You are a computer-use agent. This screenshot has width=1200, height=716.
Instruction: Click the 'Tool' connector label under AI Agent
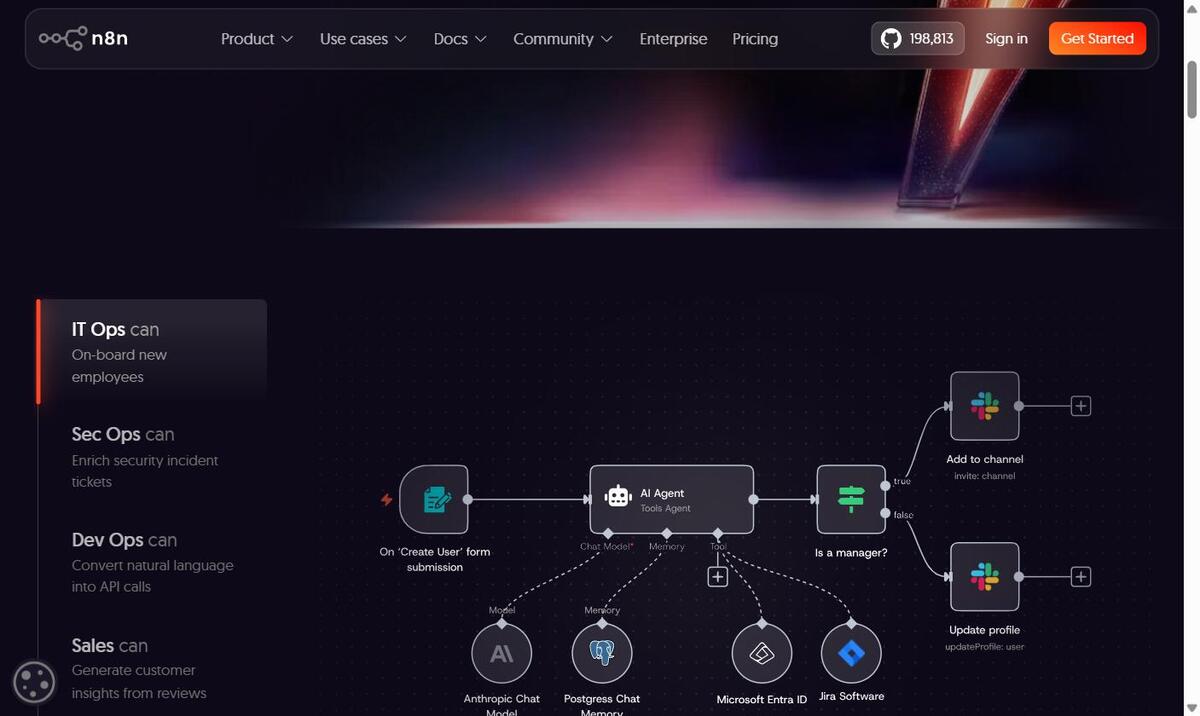point(718,546)
